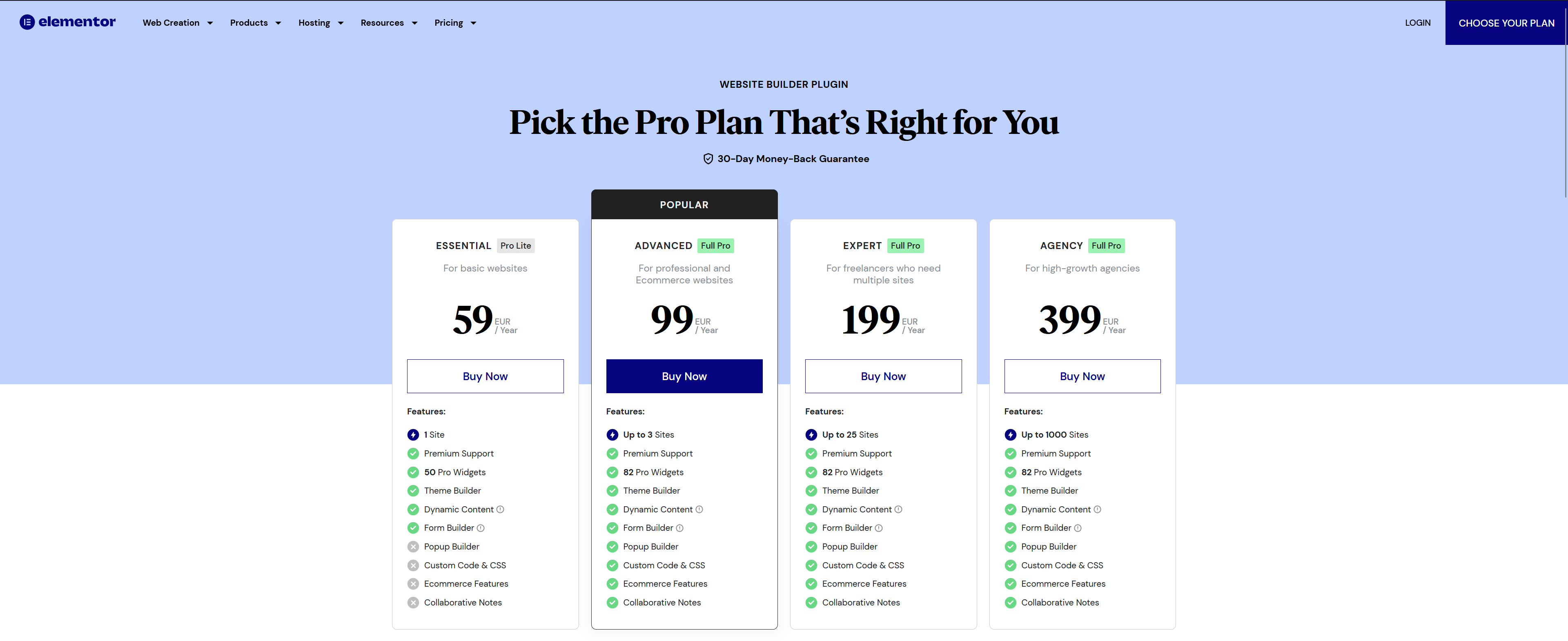Click the Choose Your Plan button
This screenshot has height=641, width=1568.
pyautogui.click(x=1506, y=23)
